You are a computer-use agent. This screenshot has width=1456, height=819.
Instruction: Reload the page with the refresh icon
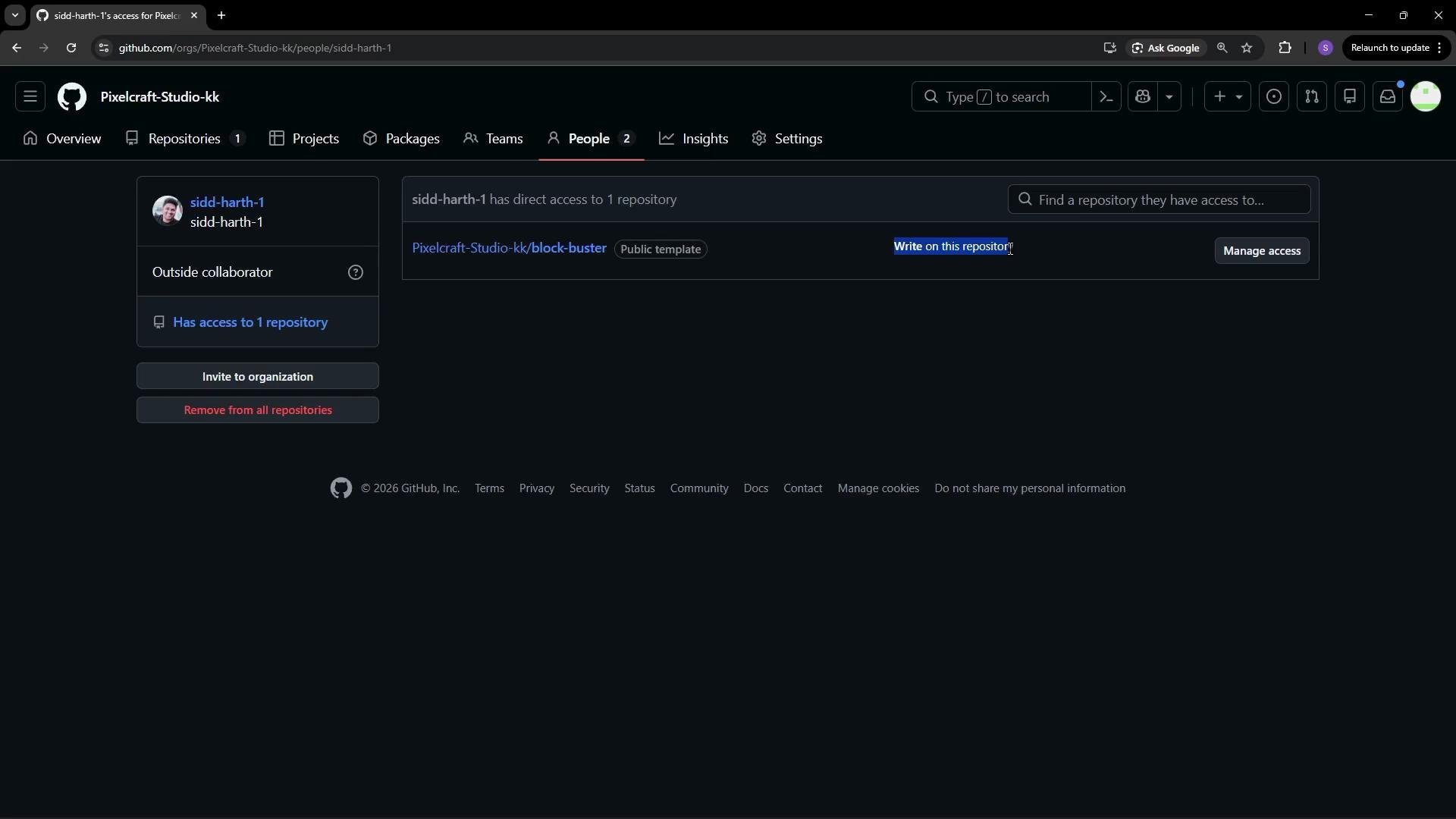pos(71,48)
